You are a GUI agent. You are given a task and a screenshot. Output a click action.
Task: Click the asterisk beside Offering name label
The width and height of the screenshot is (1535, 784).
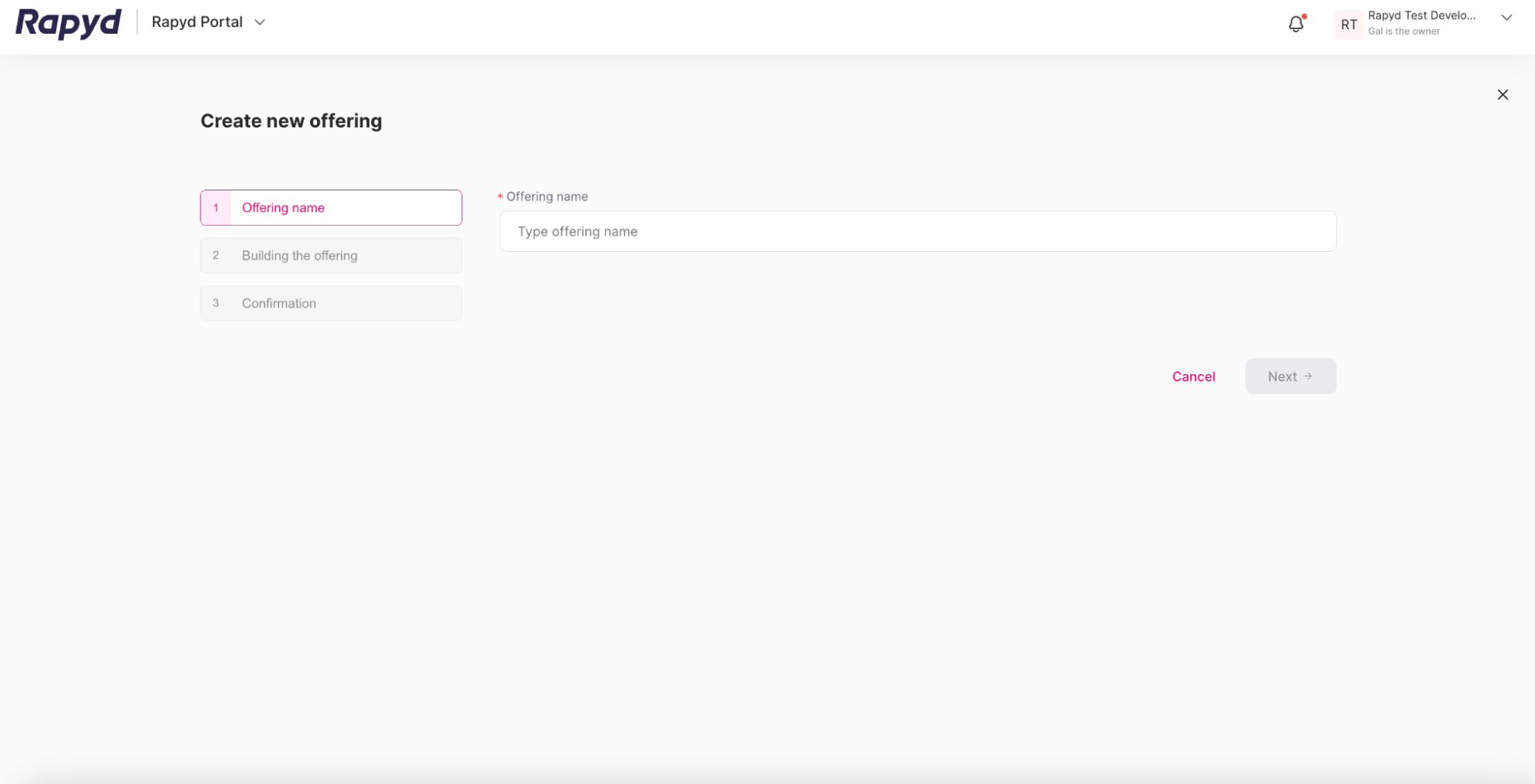click(500, 196)
